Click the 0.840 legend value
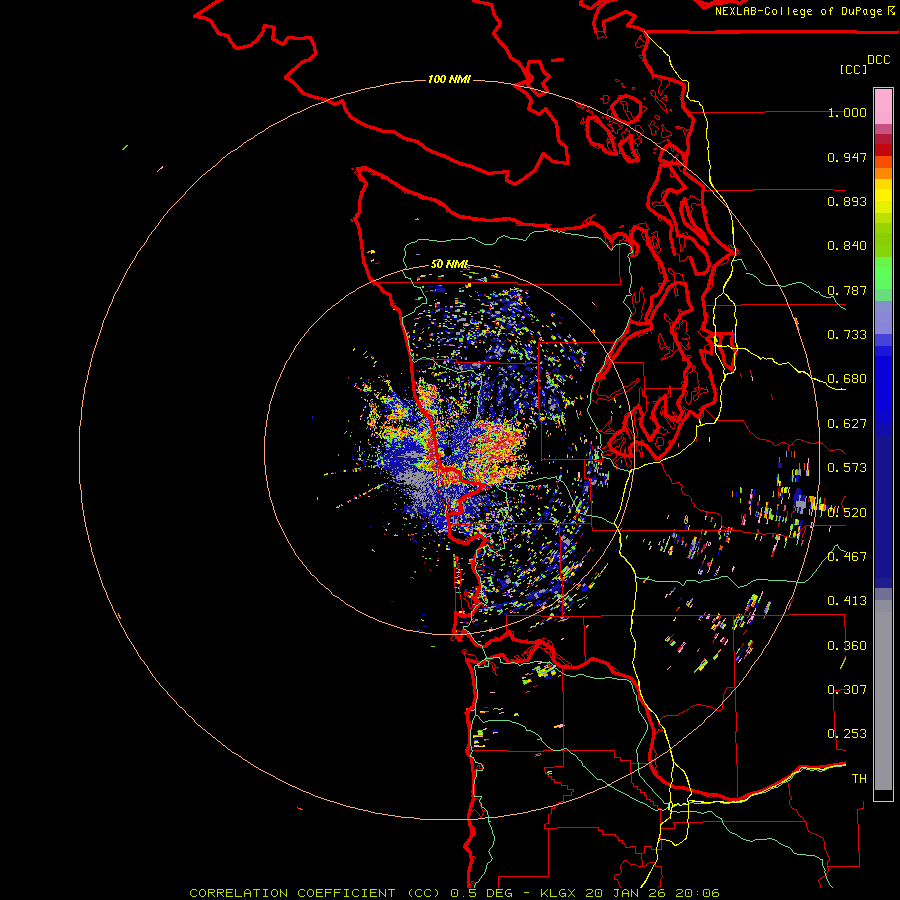Screen dimensions: 900x900 tap(847, 246)
